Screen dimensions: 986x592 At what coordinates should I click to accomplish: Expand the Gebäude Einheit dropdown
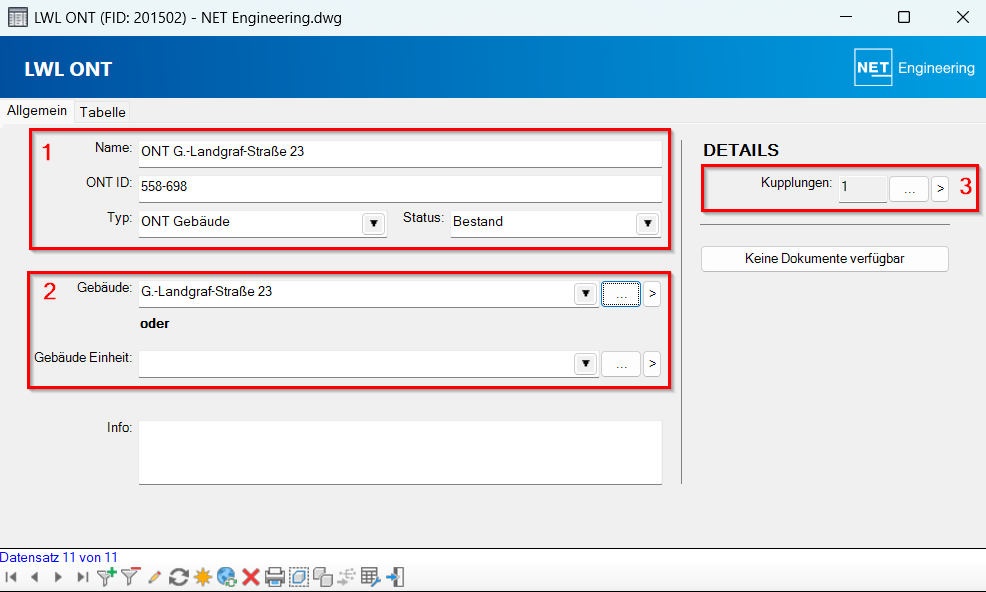586,365
